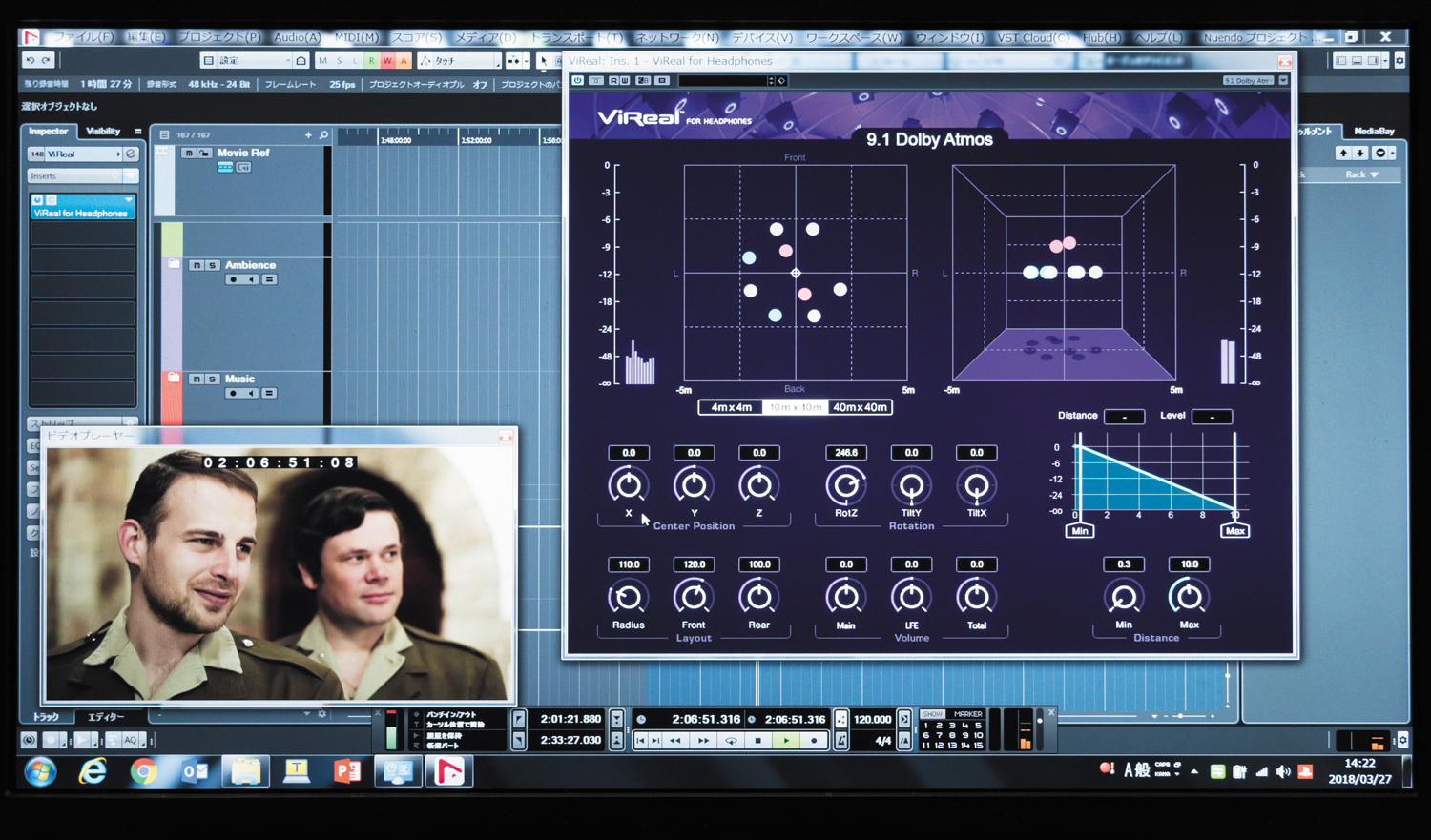The height and width of the screenshot is (840, 1431).
Task: Open the MIDI(M) menu
Action: point(356,37)
